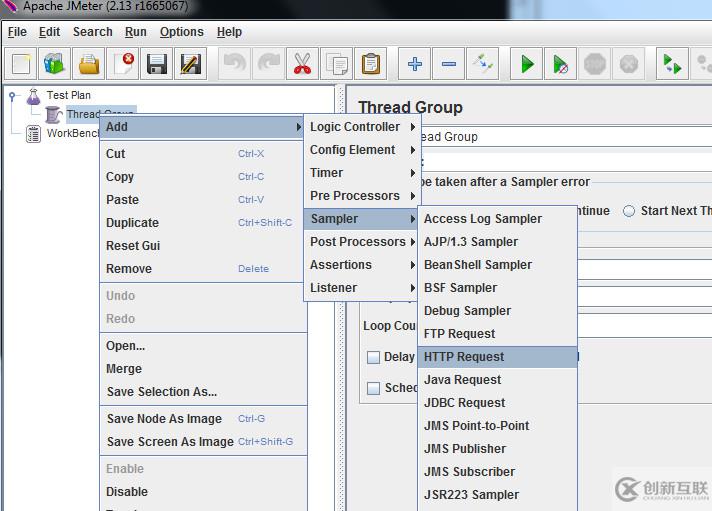Choose FTP Request

pos(498,334)
